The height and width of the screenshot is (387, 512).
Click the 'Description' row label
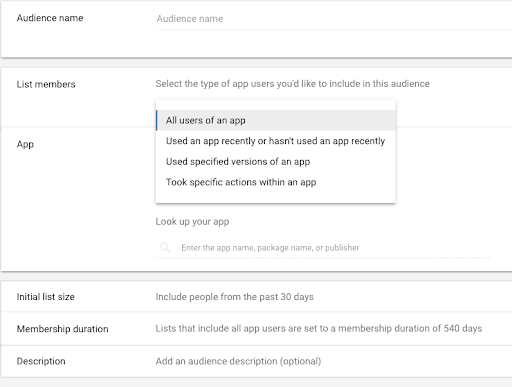(x=41, y=361)
